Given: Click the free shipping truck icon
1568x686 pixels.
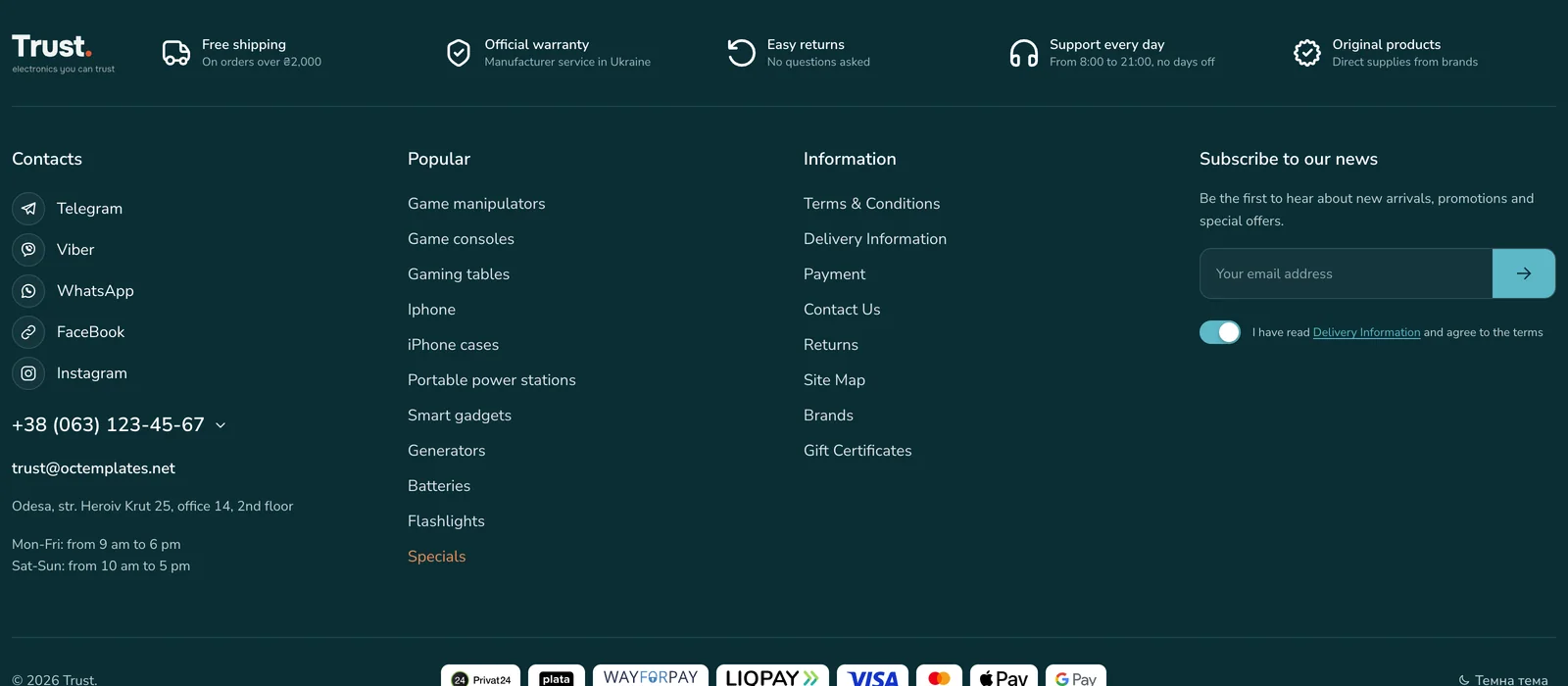Looking at the screenshot, I should (x=176, y=53).
